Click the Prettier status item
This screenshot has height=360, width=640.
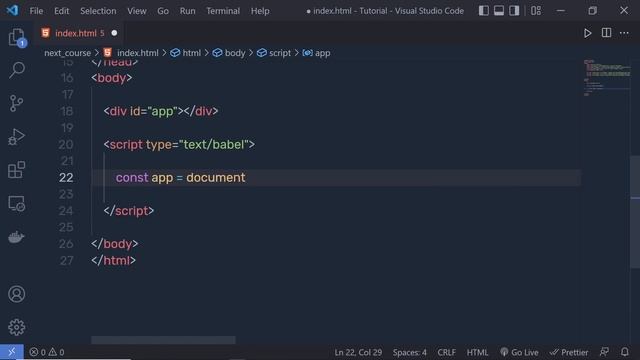569,352
